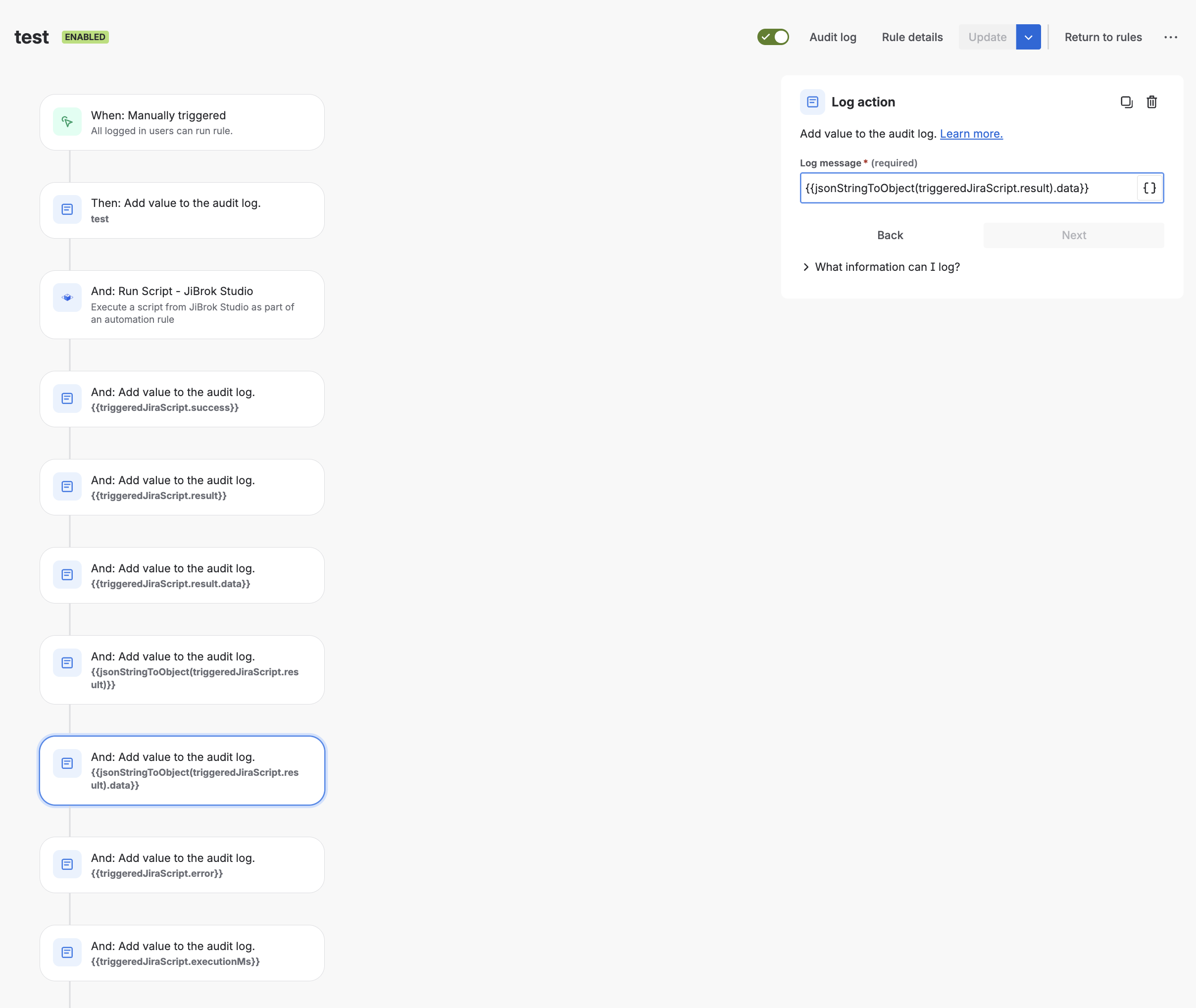The width and height of the screenshot is (1196, 1008).
Task: Click Return to rules
Action: pos(1102,37)
